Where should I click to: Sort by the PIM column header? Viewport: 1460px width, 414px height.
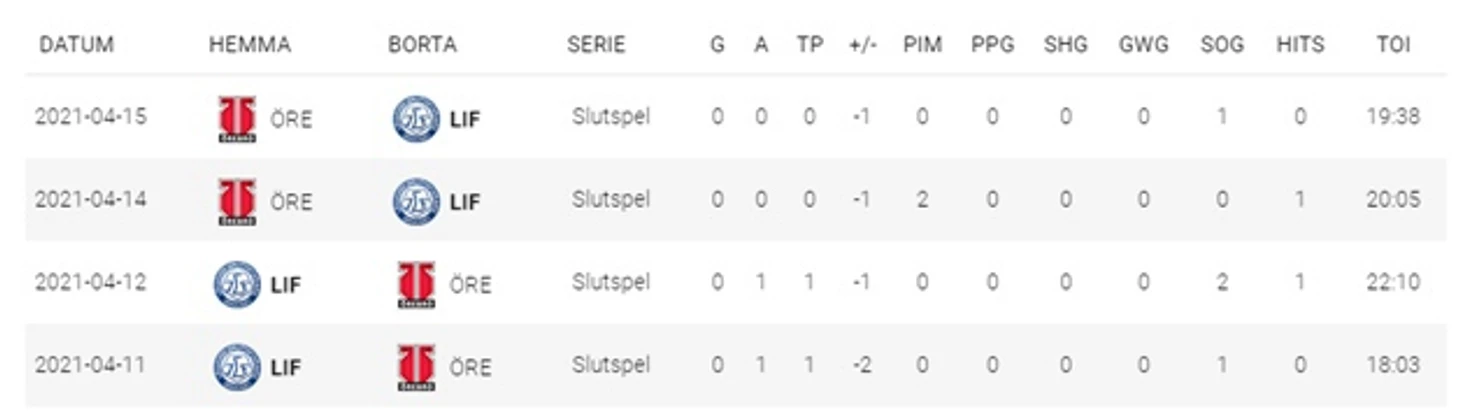922,45
